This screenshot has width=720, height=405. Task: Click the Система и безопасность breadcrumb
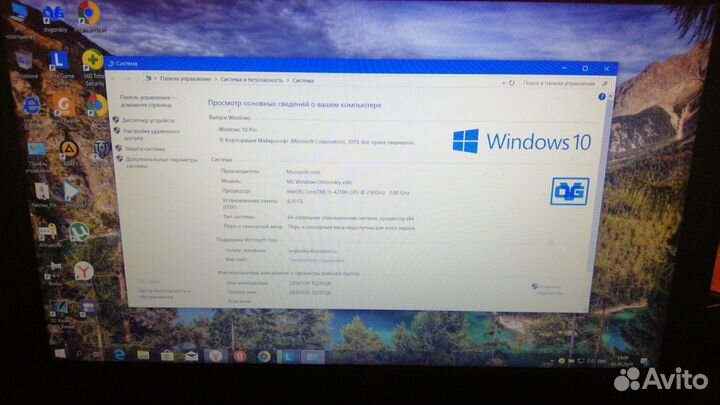(x=252, y=80)
